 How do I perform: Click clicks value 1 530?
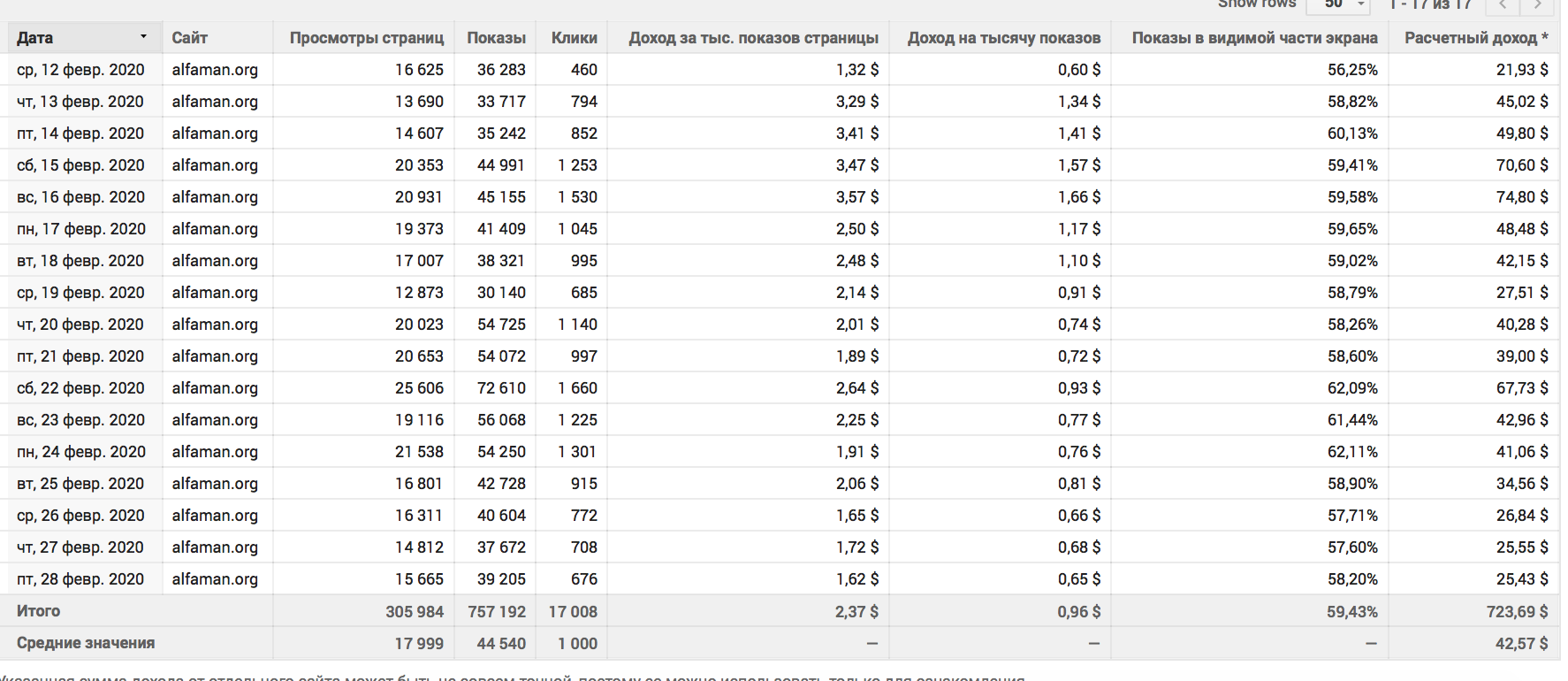point(577,197)
